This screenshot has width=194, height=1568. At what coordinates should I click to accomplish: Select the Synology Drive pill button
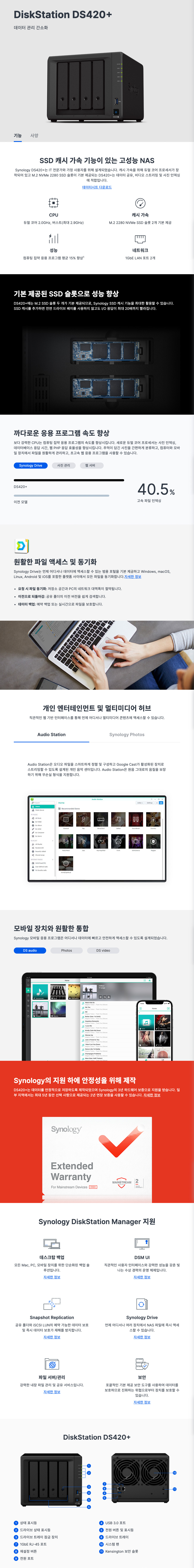(30, 465)
